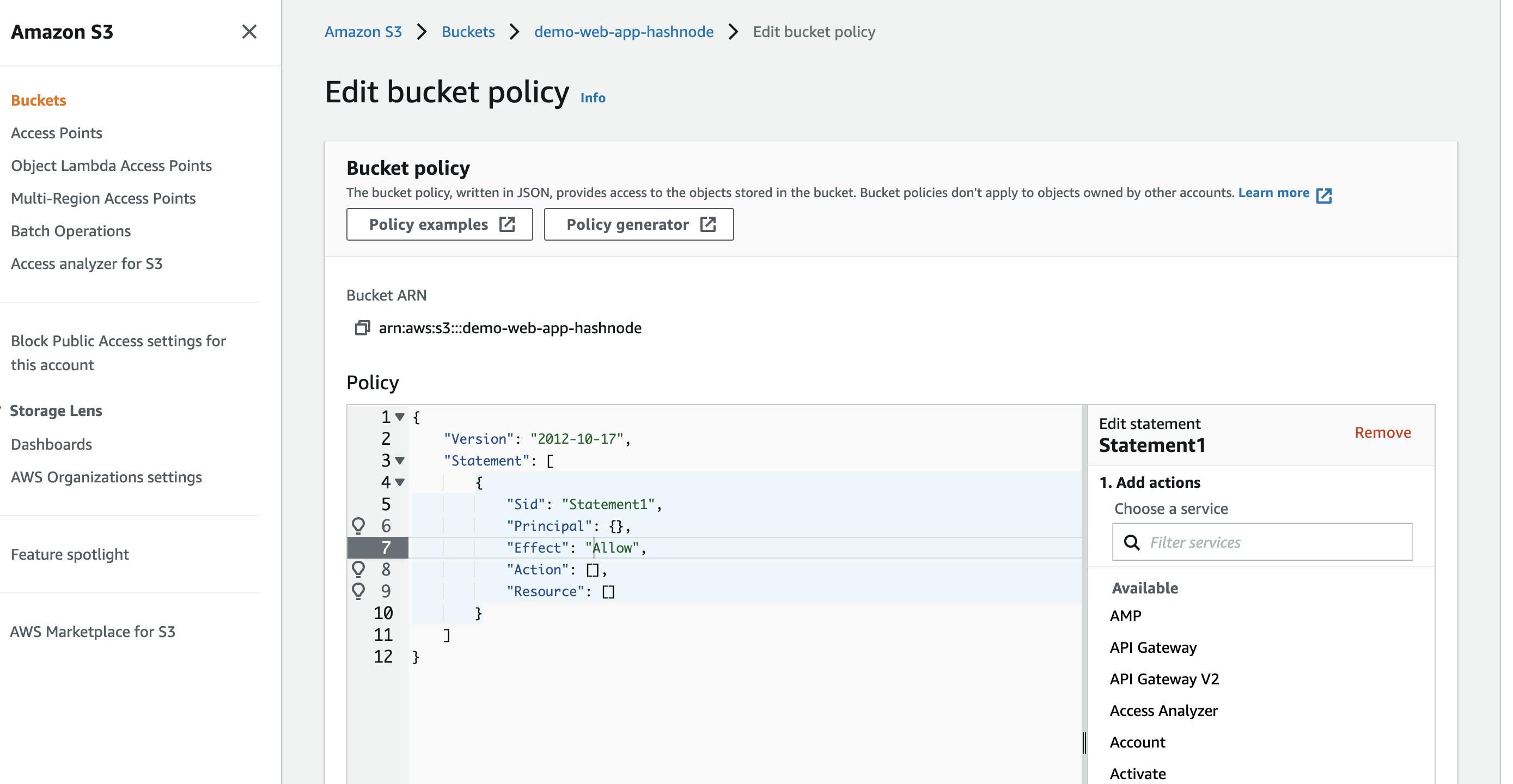Select Activate service
The height and width of the screenshot is (784, 1513).
1138,774
